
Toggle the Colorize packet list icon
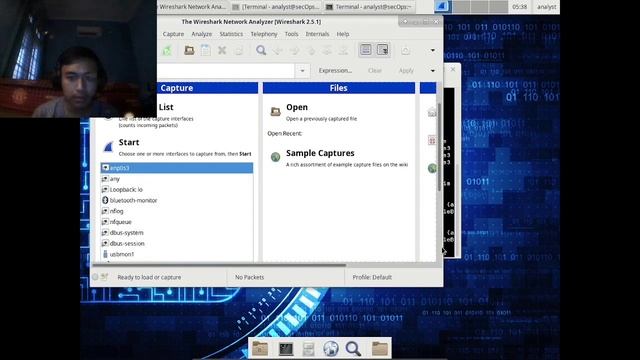click(366, 50)
